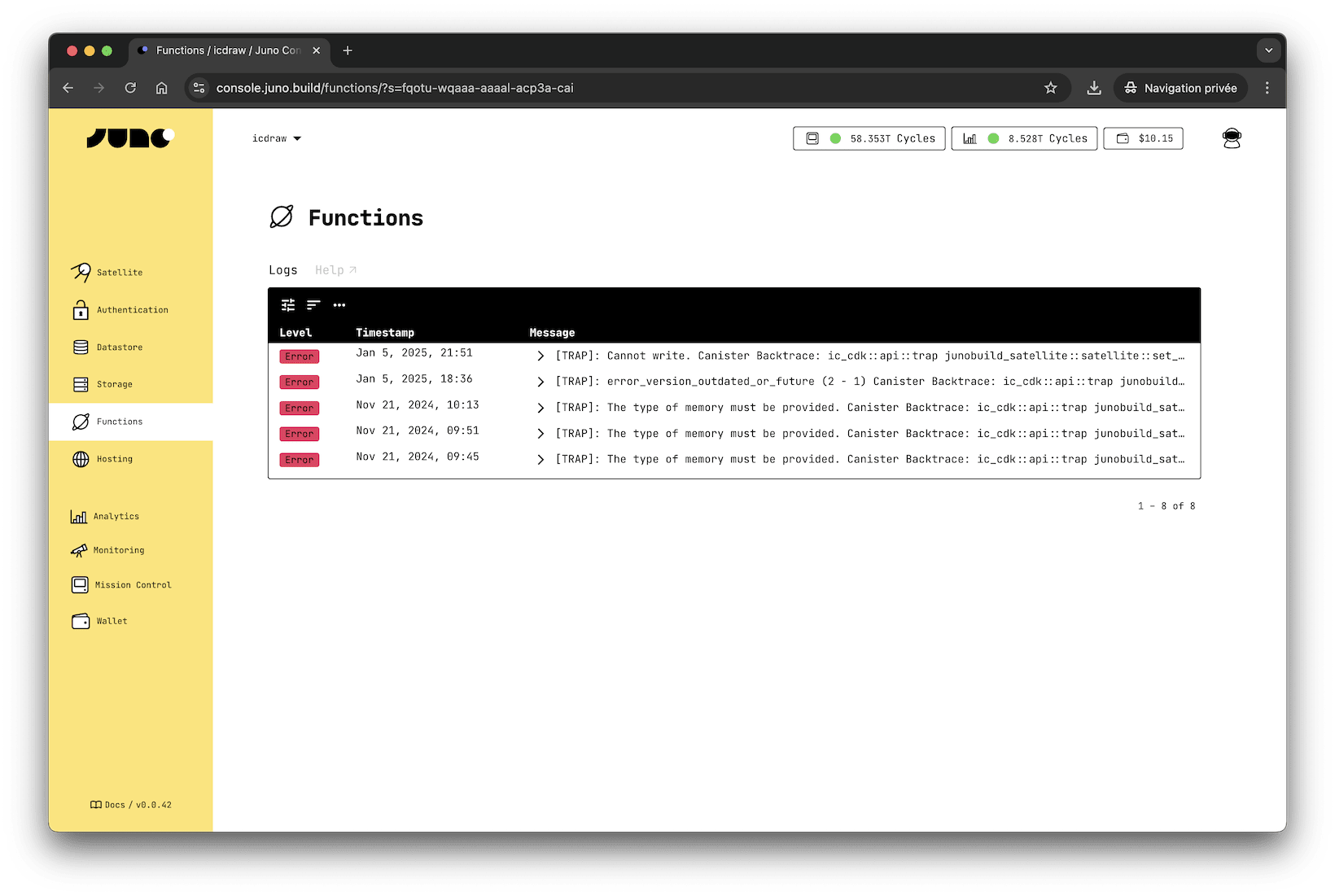Switch to the Logs tab

point(282,269)
